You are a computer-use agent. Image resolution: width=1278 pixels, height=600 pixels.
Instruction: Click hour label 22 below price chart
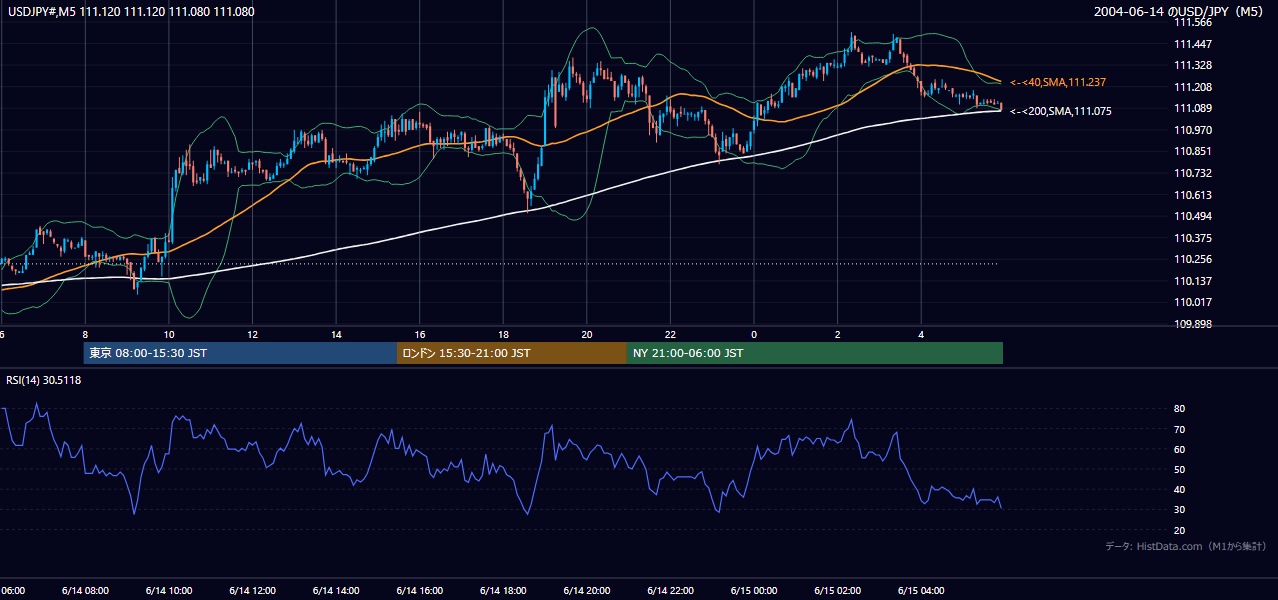670,335
